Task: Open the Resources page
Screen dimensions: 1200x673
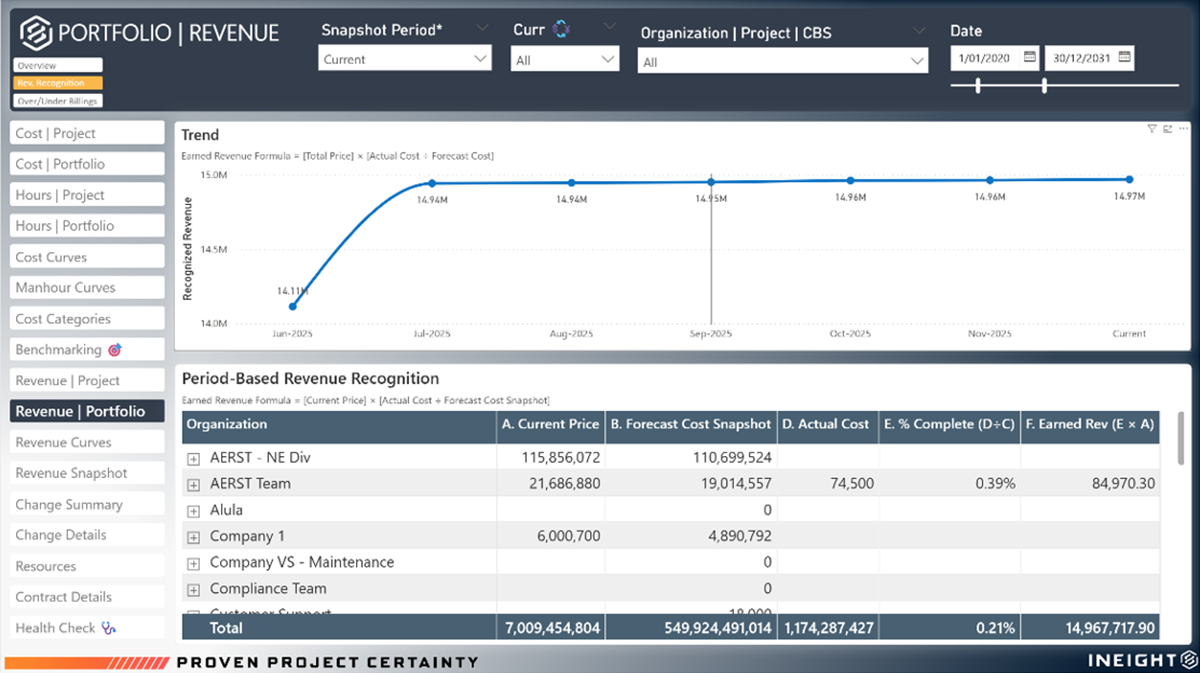Action: (87, 566)
